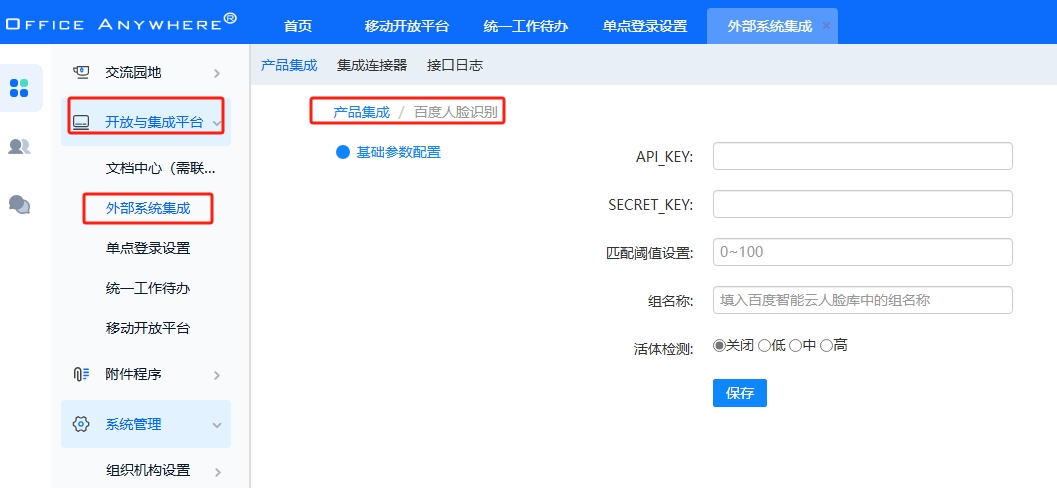Open the 集成连接器 sub-tab
The height and width of the screenshot is (488, 1057).
coord(372,65)
